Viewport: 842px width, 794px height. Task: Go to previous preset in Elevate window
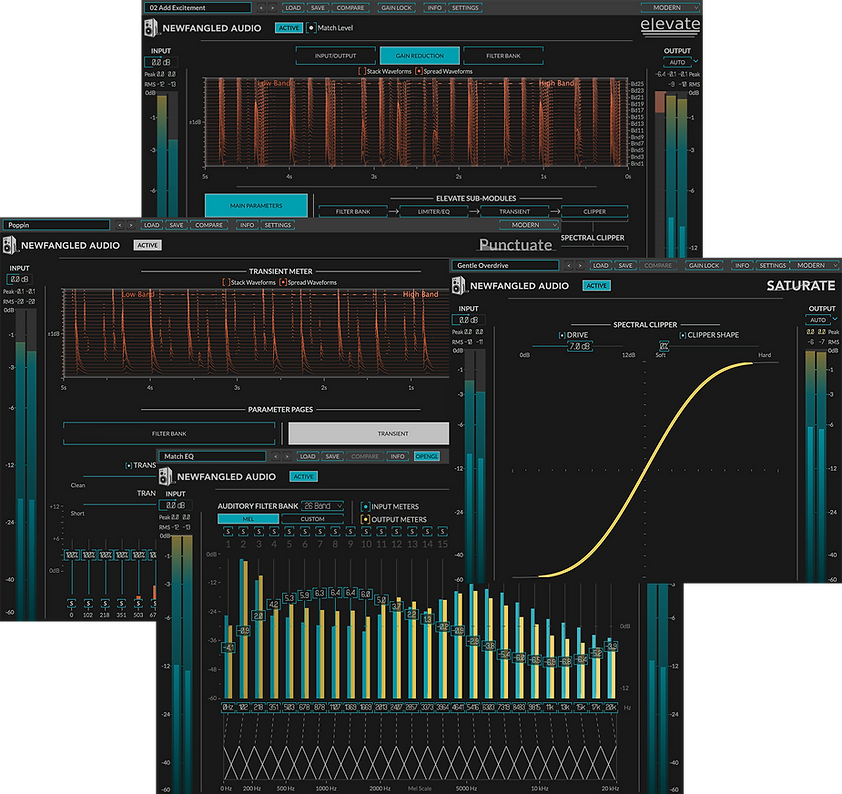tap(261, 8)
